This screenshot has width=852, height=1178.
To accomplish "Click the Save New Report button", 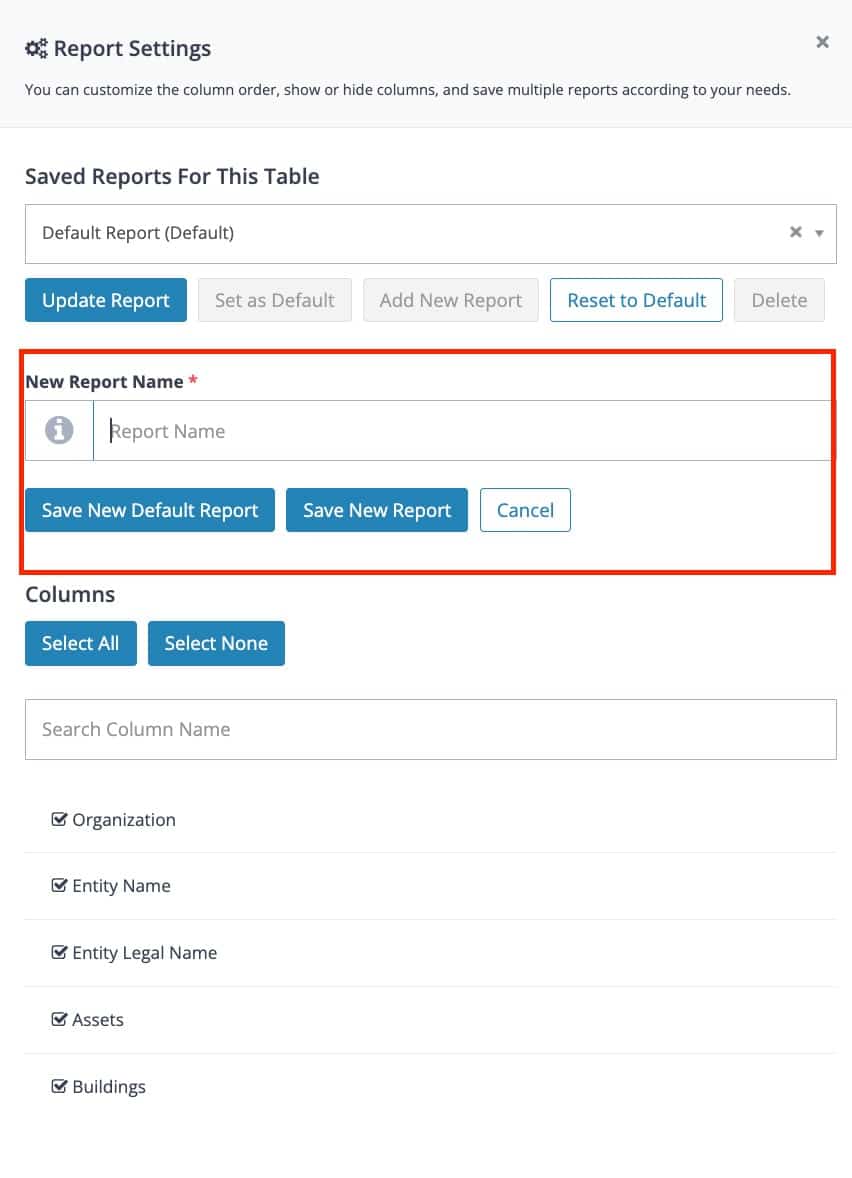I will click(377, 510).
